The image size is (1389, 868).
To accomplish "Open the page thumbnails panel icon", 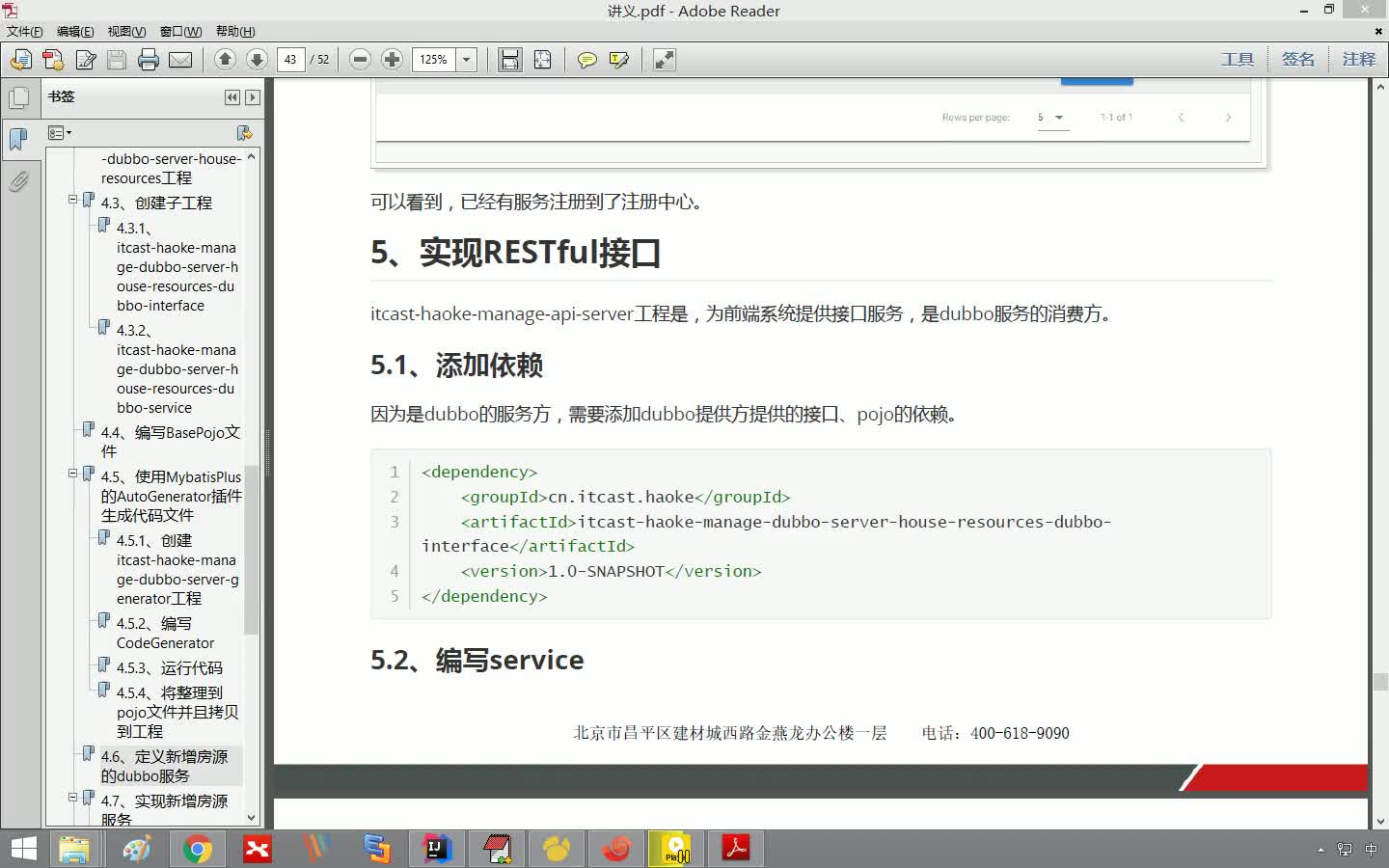I will click(18, 97).
